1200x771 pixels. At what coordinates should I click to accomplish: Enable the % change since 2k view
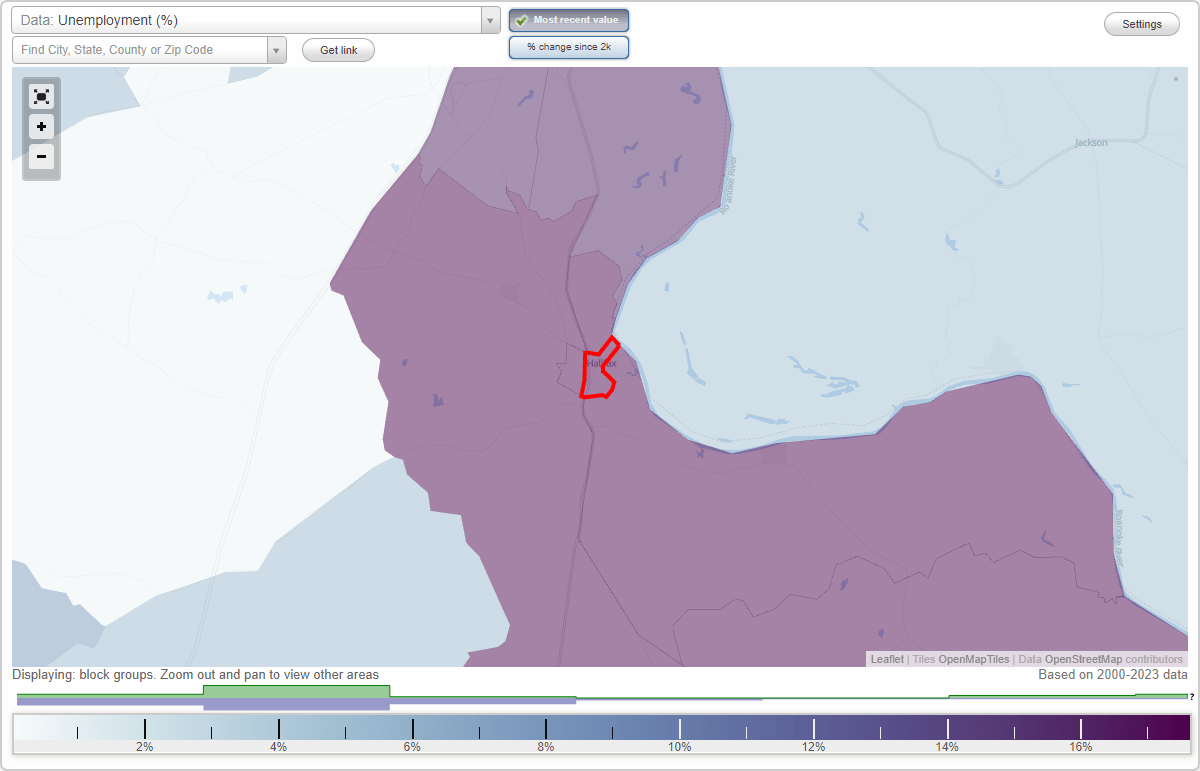tap(568, 46)
